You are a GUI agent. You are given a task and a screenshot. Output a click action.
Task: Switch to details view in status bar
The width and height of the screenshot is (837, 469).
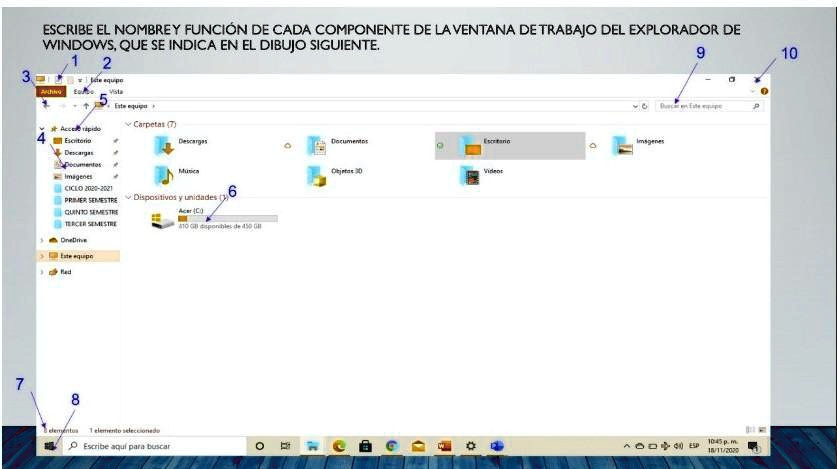750,430
